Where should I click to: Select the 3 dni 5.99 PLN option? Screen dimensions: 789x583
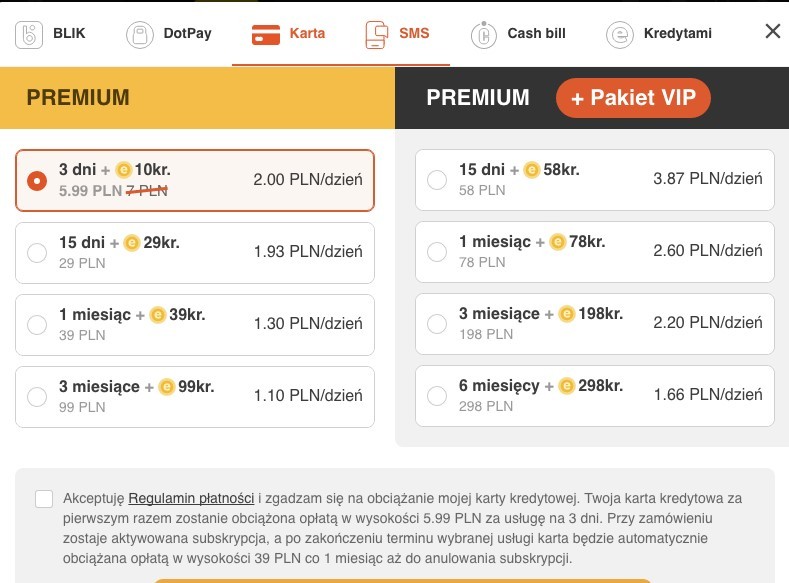(x=195, y=180)
